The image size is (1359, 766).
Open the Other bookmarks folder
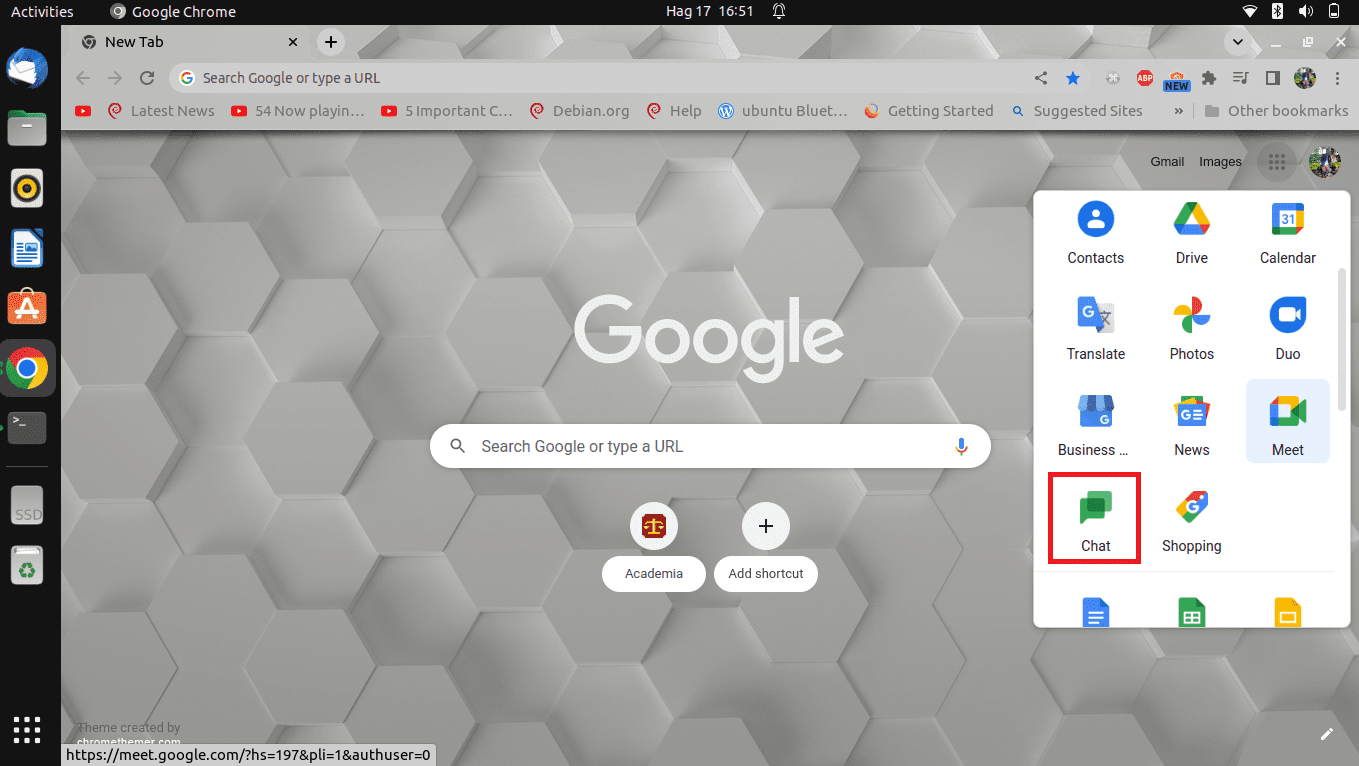(1275, 111)
